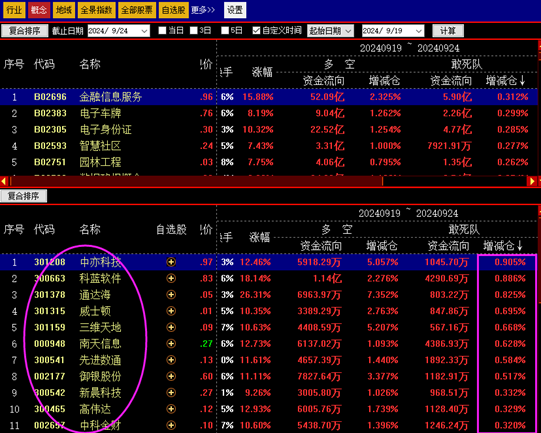
Task: Click the top 复合排序 button
Action: coord(24,31)
